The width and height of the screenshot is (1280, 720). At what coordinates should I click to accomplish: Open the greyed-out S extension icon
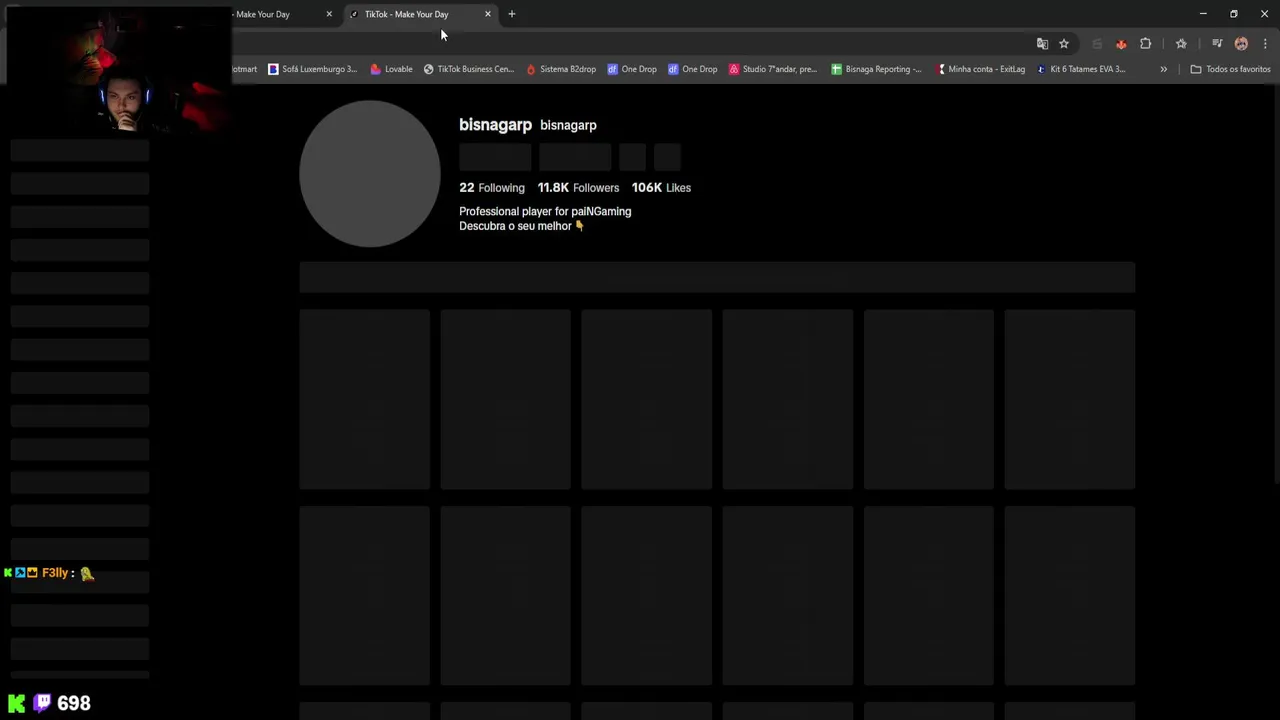(1097, 43)
